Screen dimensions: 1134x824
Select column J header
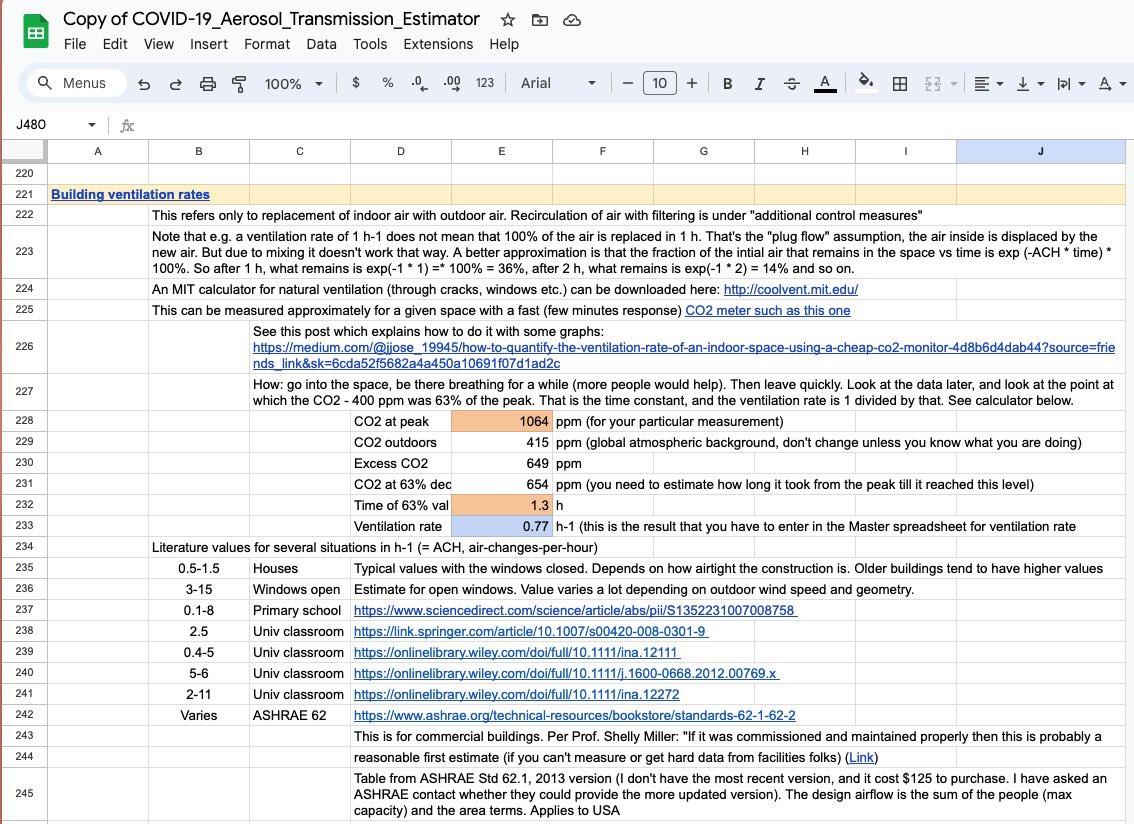click(x=1040, y=151)
